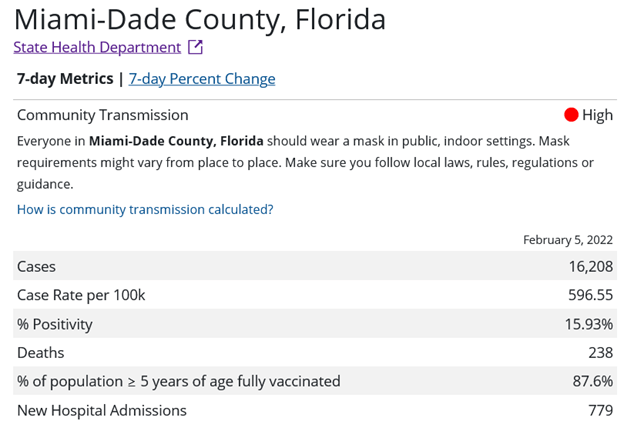Screen dimensions: 624x421
Task: Switch to the 7-day Percent Change view
Action: [x=202, y=79]
